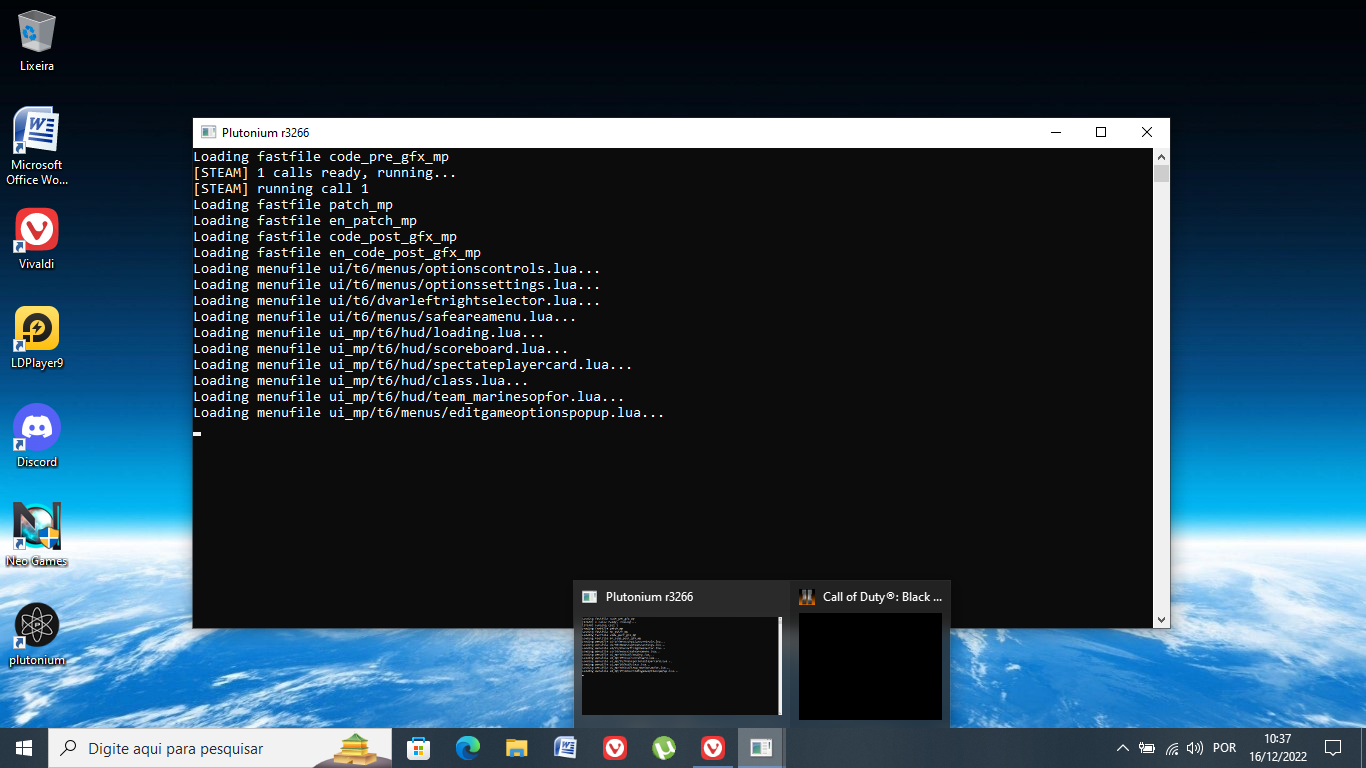Screen dimensions: 1366x768
Task: Select the Lixeira recycle bin desktop icon
Action: [37, 41]
